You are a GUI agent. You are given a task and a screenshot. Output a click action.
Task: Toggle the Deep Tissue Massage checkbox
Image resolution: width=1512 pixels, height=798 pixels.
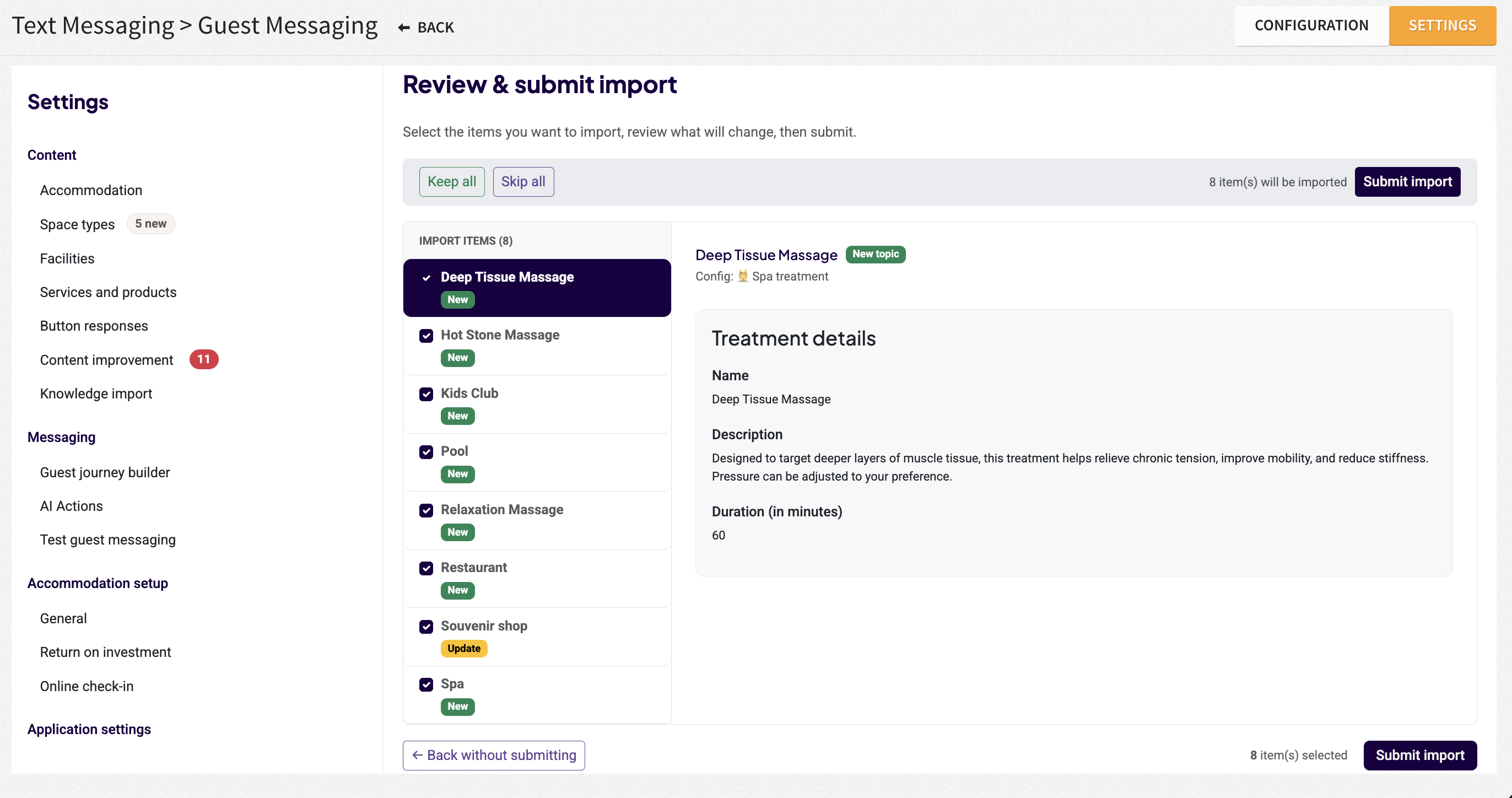pos(426,278)
